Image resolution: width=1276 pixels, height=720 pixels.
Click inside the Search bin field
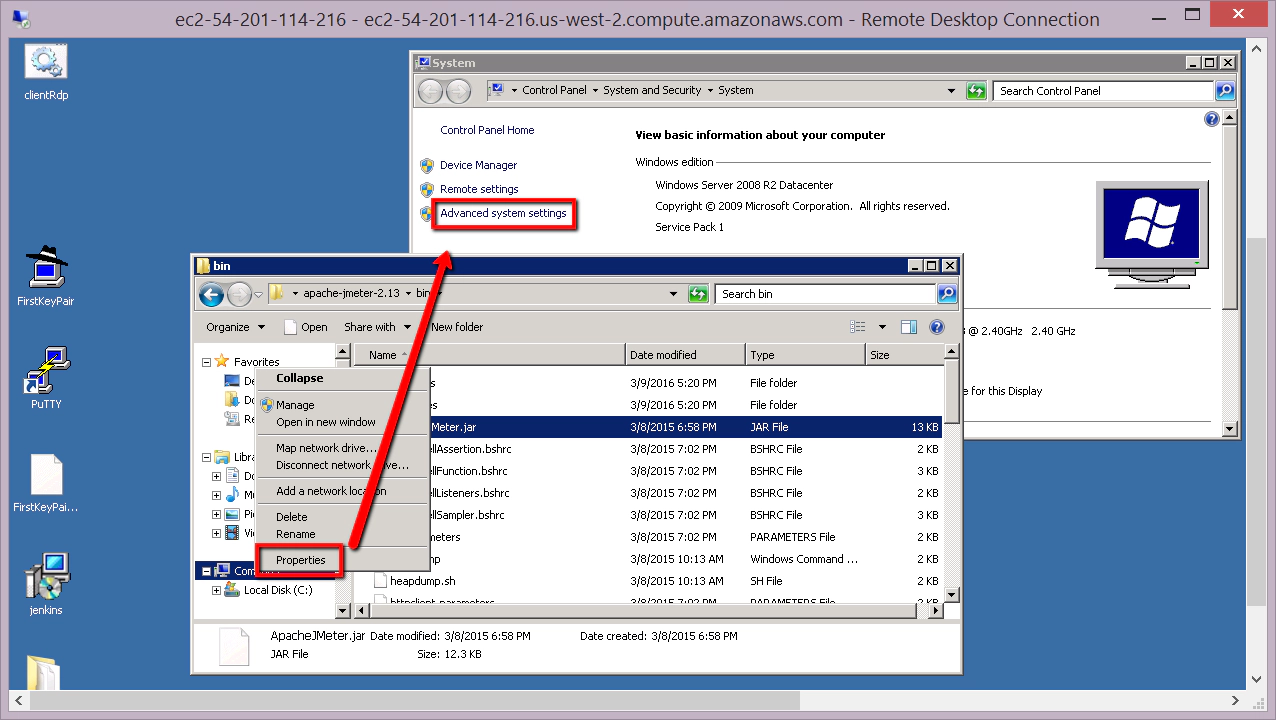click(x=820, y=293)
